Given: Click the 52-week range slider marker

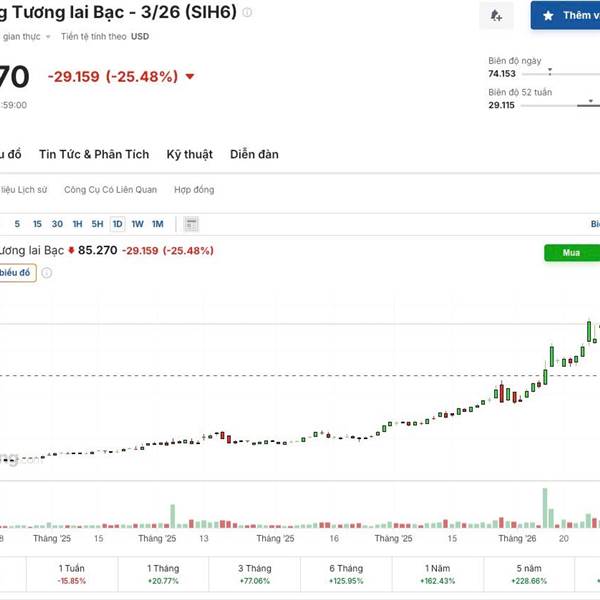Looking at the screenshot, I should click(590, 101).
